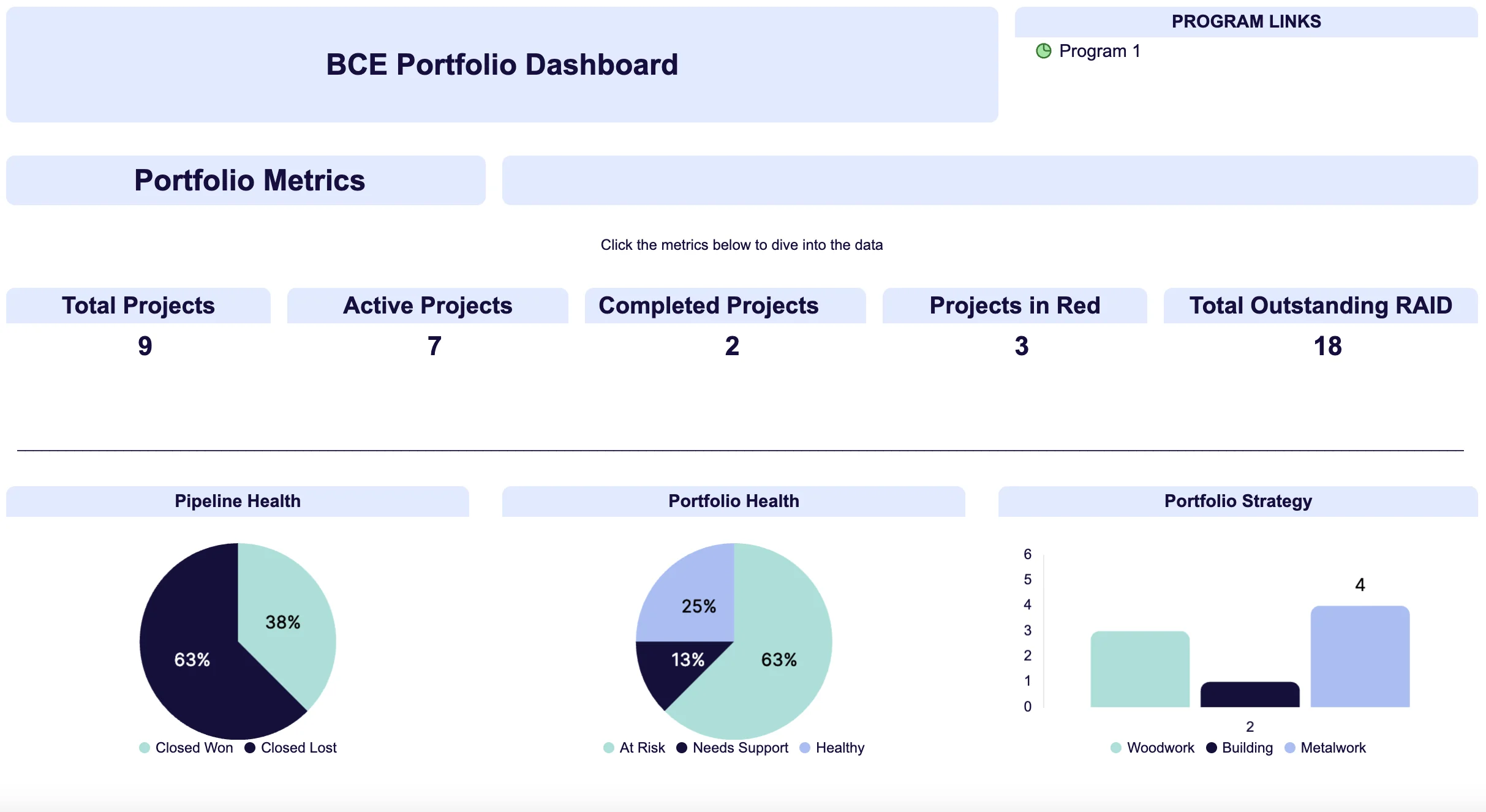Toggle the Closed Lost legend swatch
The width and height of the screenshot is (1486, 812).
click(250, 748)
